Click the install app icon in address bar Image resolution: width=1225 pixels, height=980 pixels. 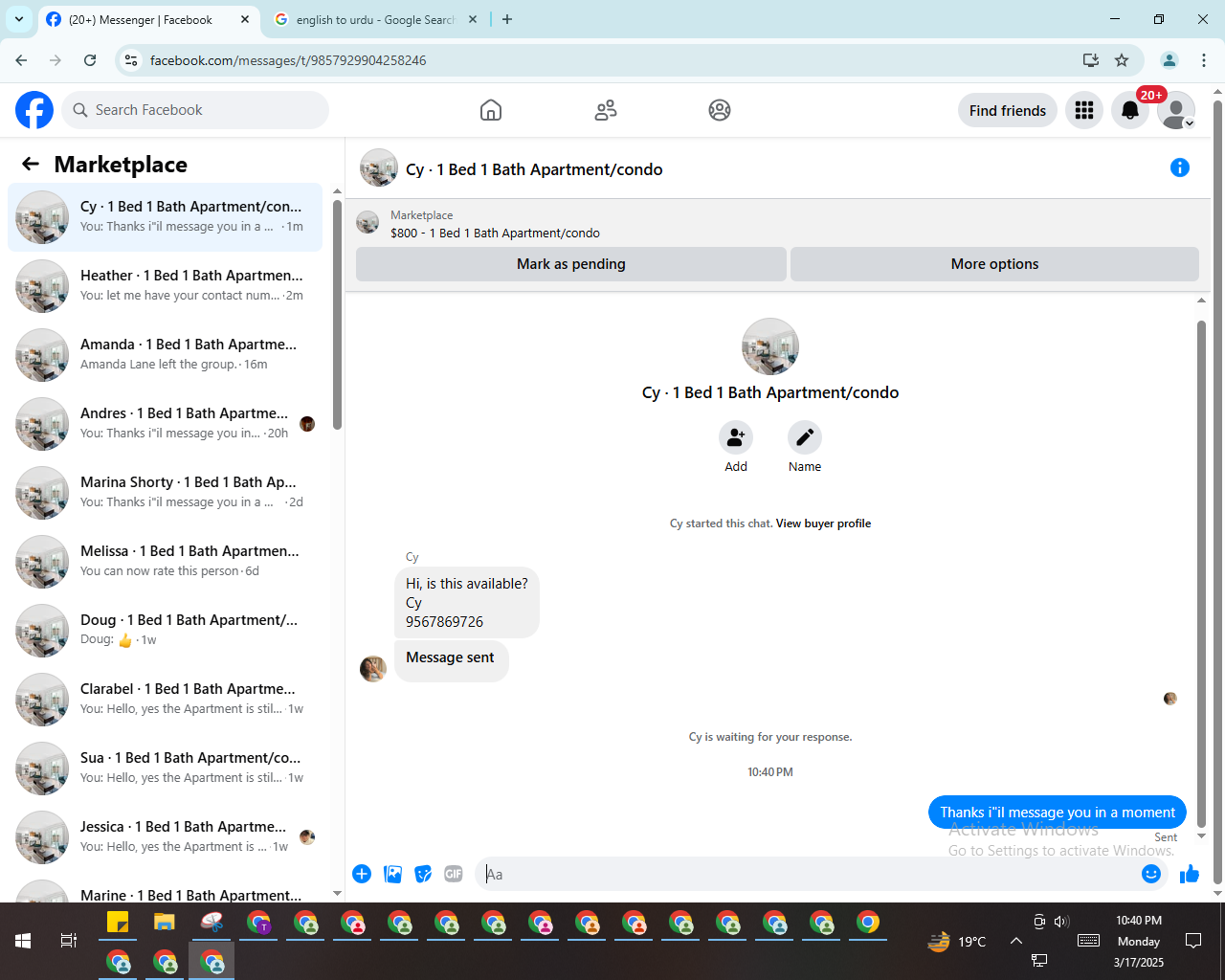(1090, 60)
